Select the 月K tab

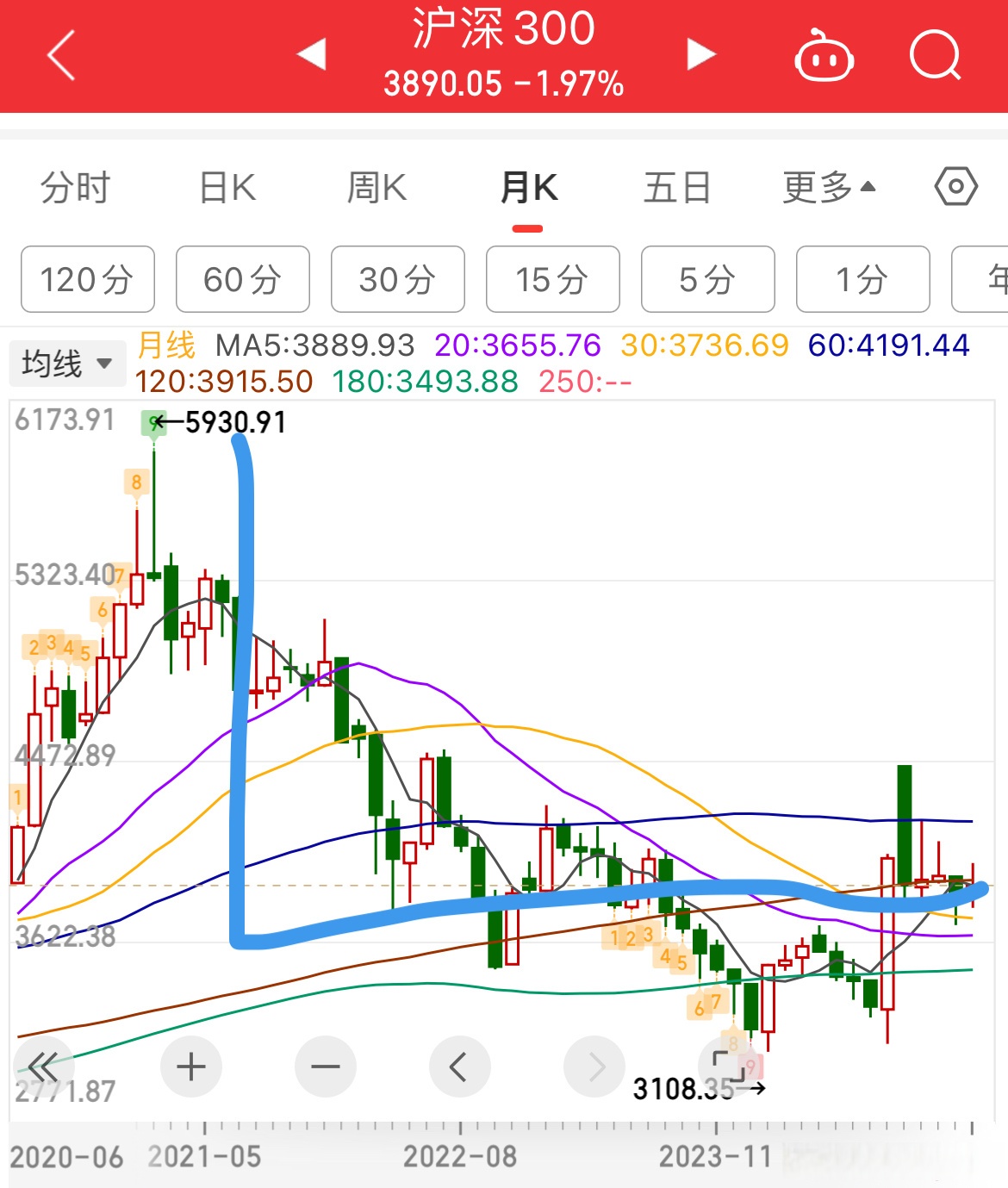[x=528, y=187]
